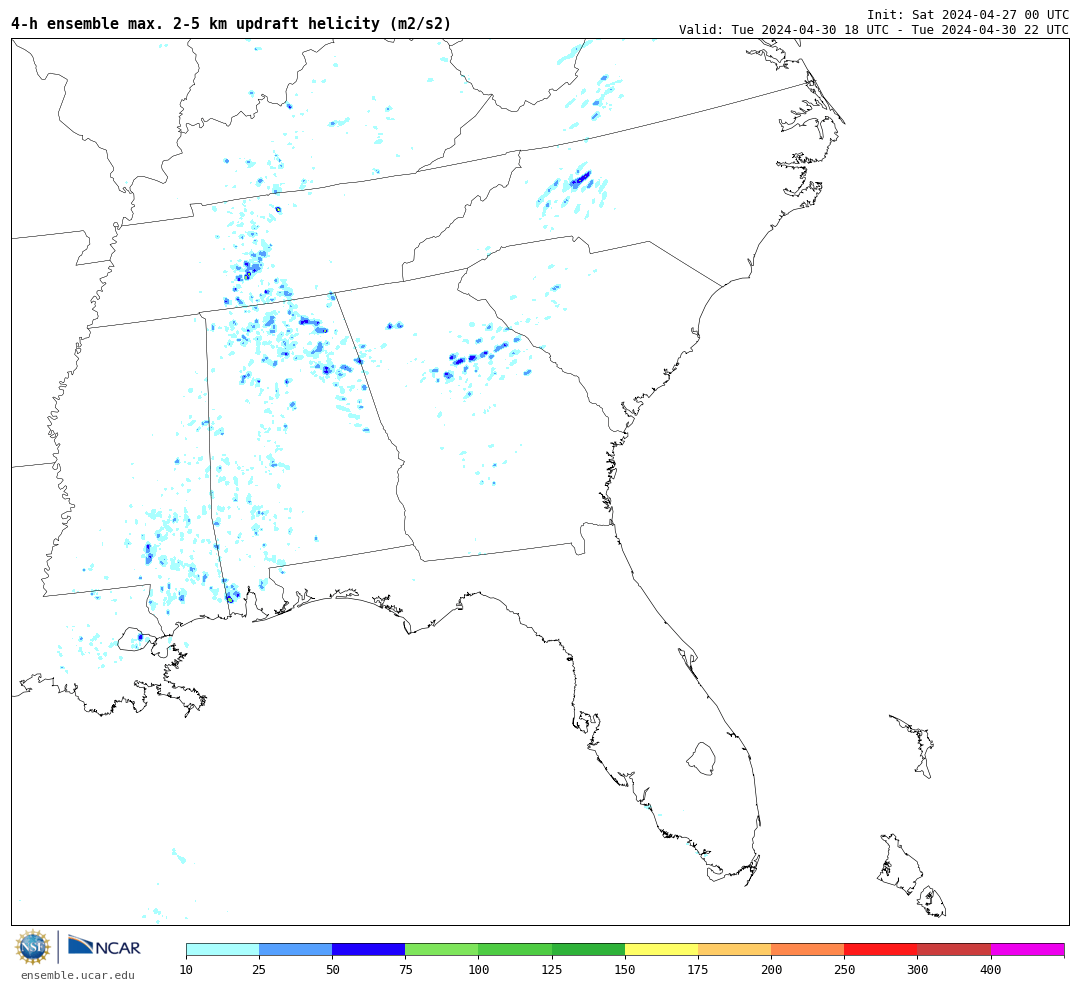The width and height of the screenshot is (1080, 988).
Task: Click the colorbar label 50
Action: (x=332, y=969)
